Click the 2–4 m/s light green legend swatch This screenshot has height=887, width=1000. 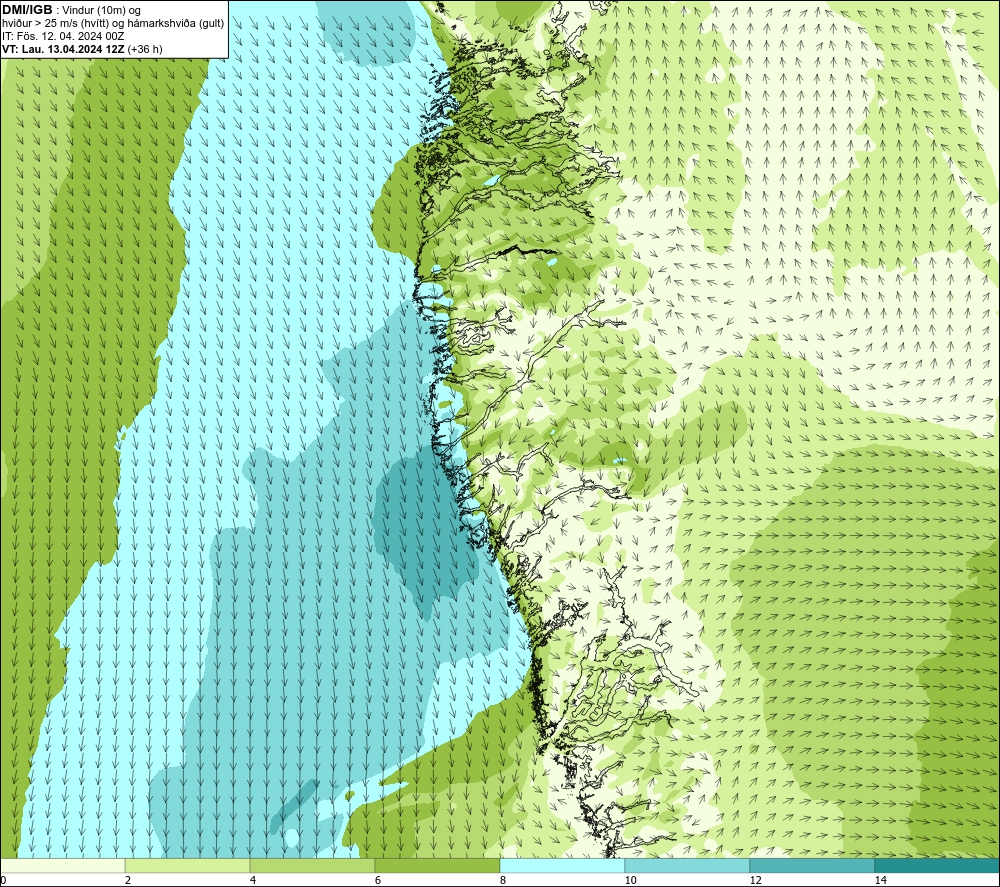click(188, 866)
